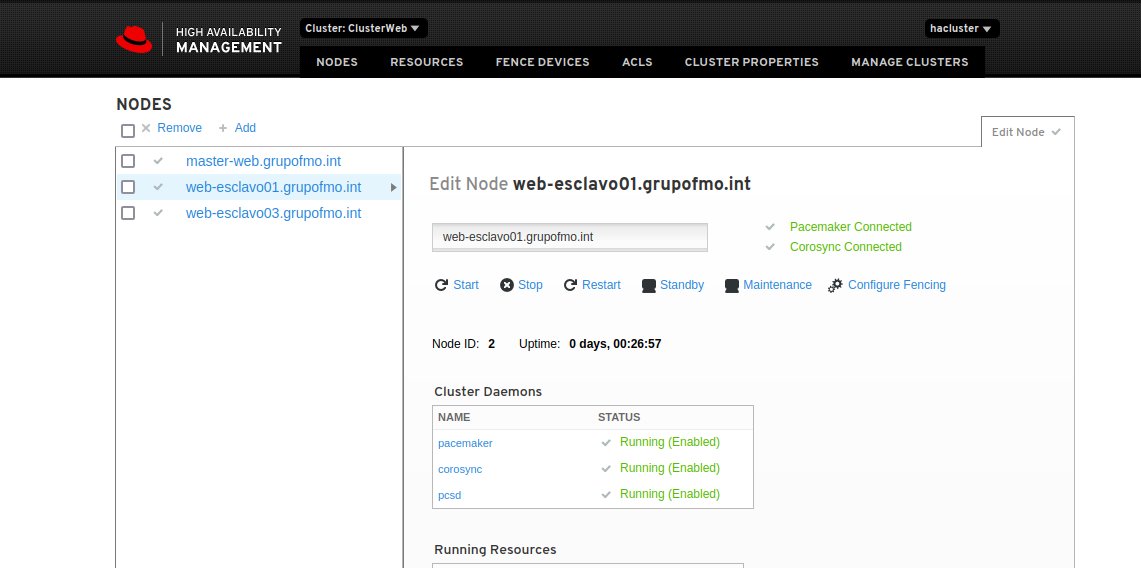Click the Corosync Connected status text

click(846, 247)
